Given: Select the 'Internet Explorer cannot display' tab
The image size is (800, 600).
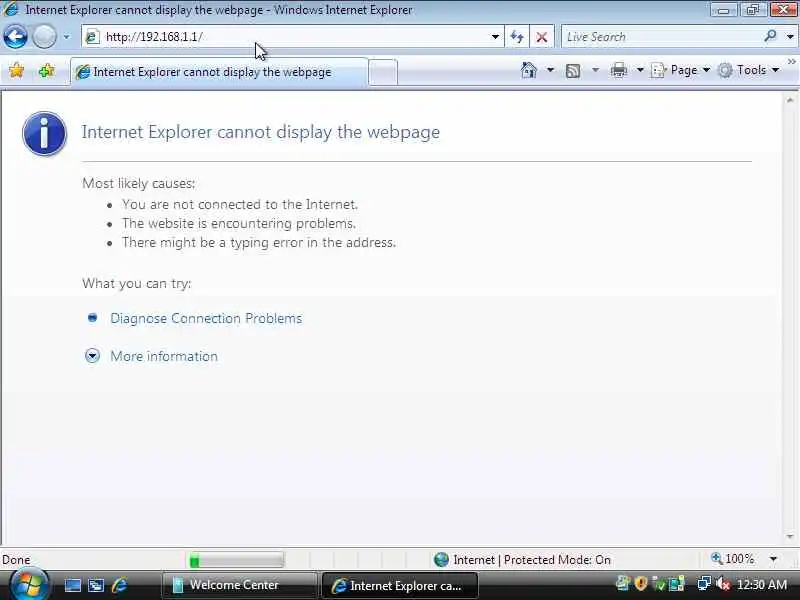Looking at the screenshot, I should (219, 72).
